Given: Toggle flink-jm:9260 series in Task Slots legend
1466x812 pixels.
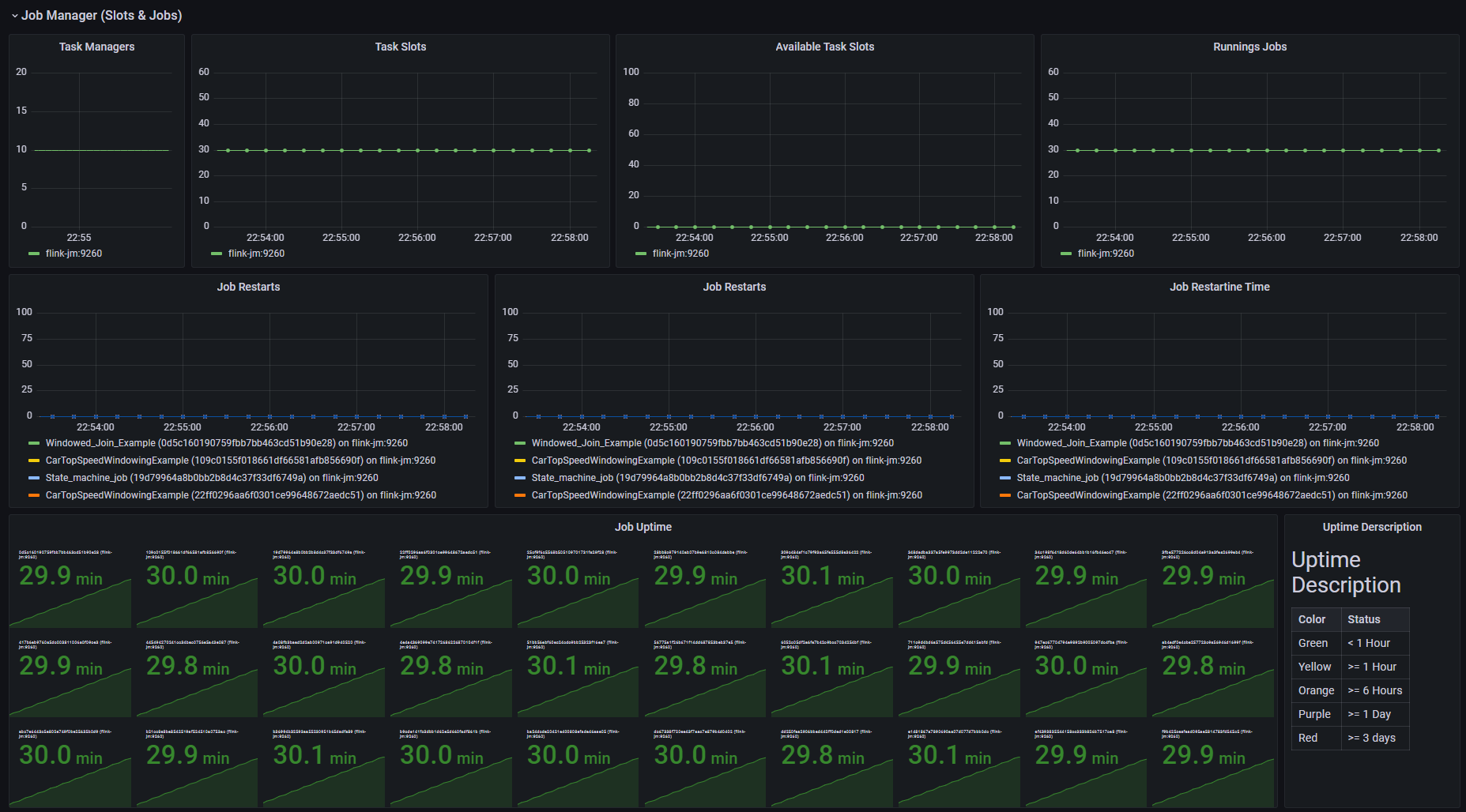Looking at the screenshot, I should coord(256,254).
